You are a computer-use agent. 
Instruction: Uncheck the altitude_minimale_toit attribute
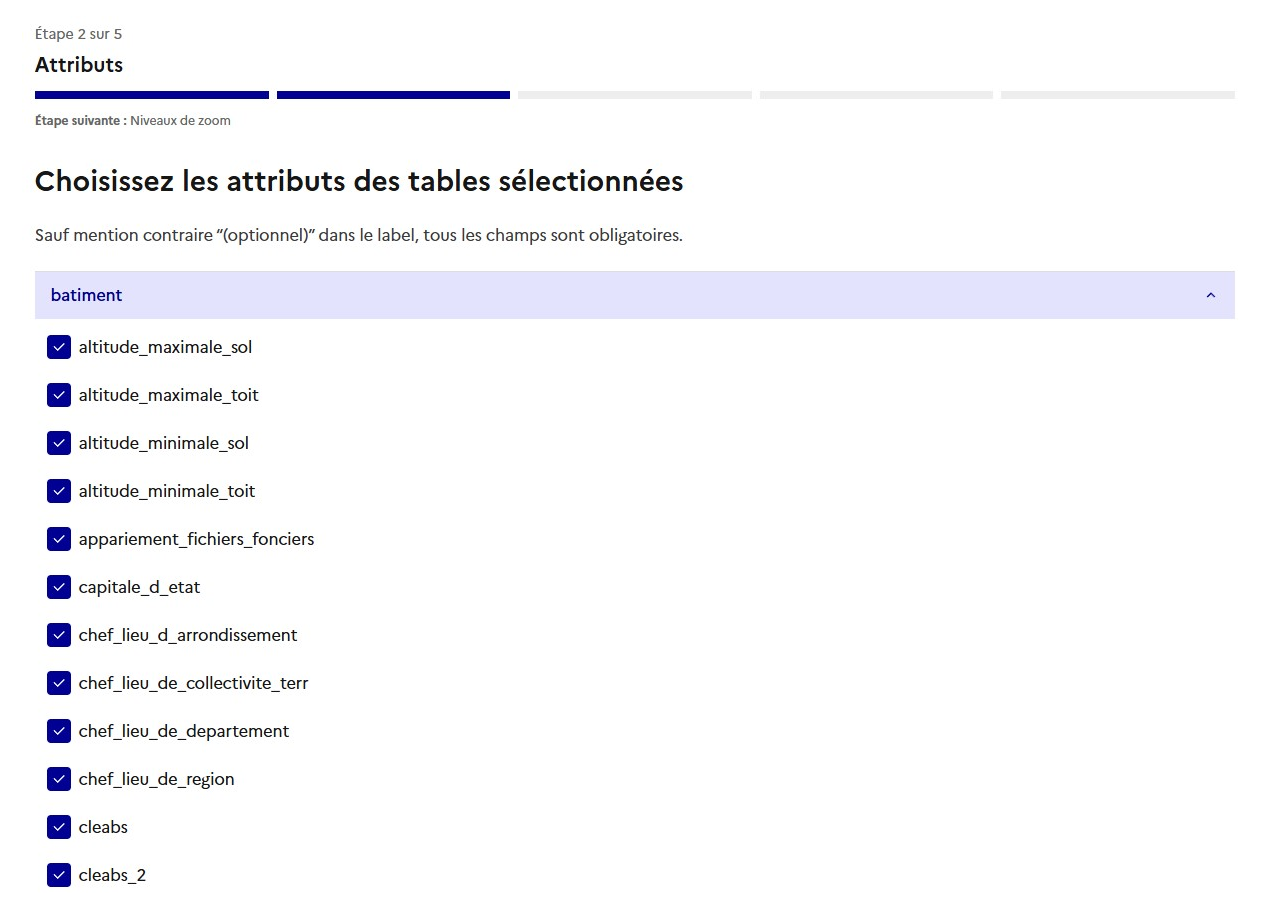click(x=59, y=491)
